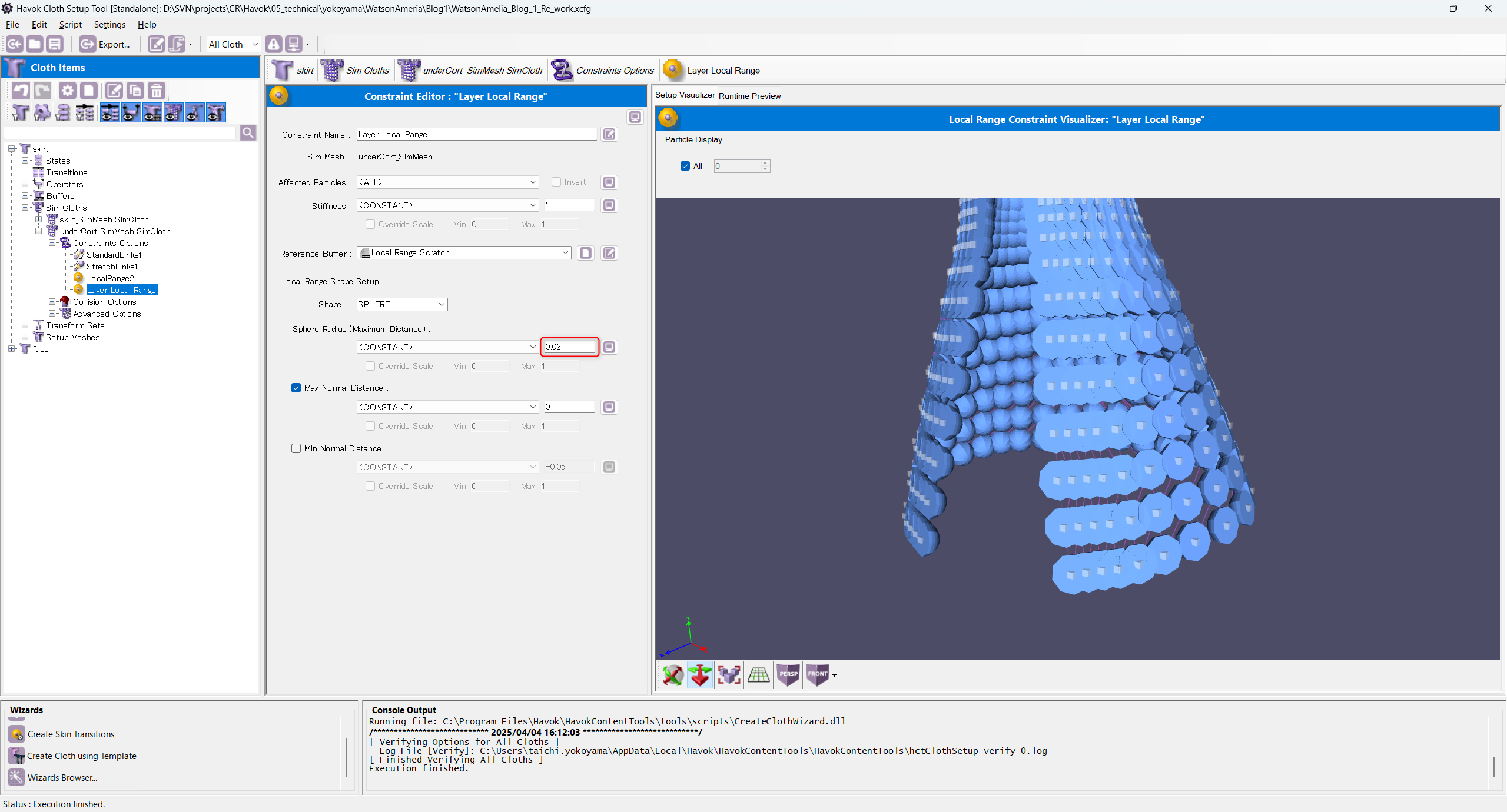Toggle the viewport grid icon
Image resolution: width=1507 pixels, height=812 pixels.
758,675
